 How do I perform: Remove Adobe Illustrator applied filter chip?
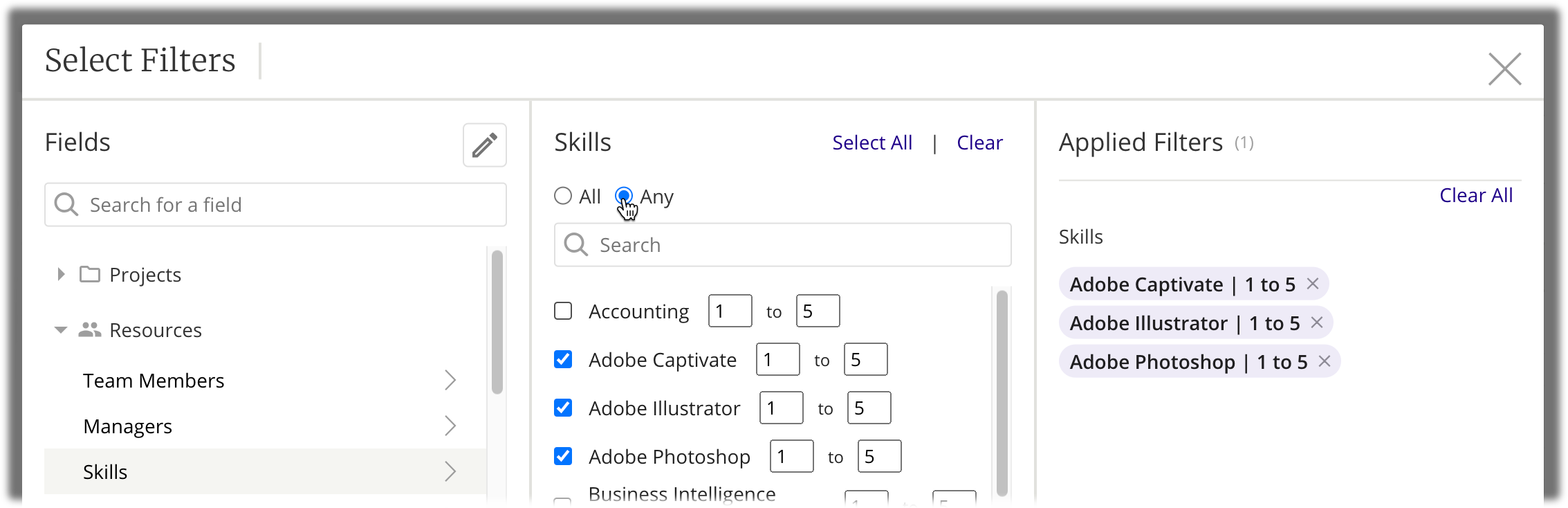(1317, 323)
